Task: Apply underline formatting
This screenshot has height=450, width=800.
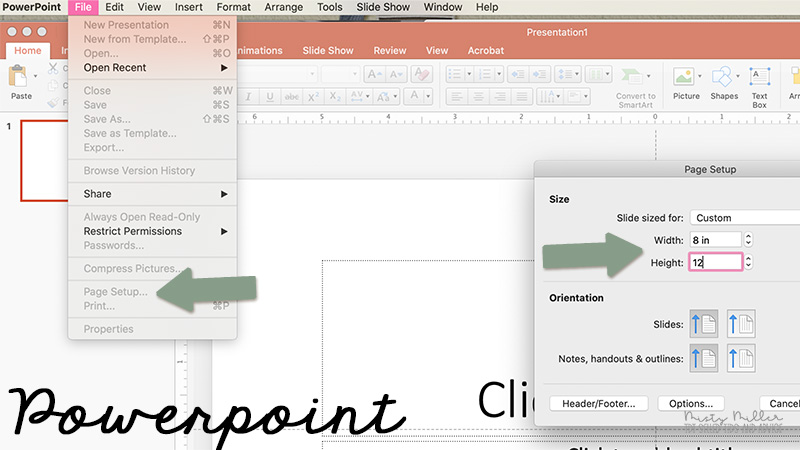Action: [x=270, y=96]
